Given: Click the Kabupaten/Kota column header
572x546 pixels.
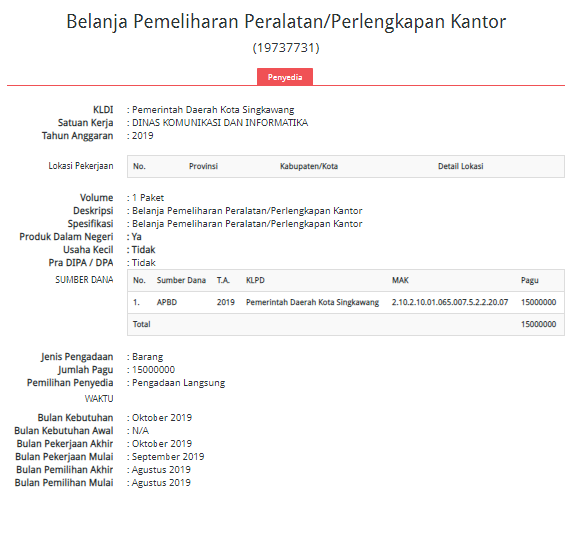Looking at the screenshot, I should pos(309,166).
